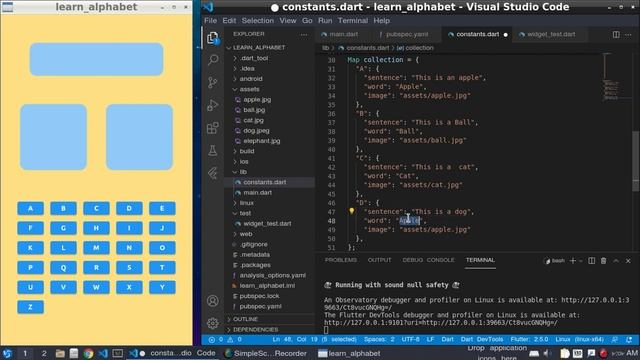Screen dimensions: 640x360
Task: Tap letter D button in learn_alphabet app
Action: pyautogui.click(x=129, y=209)
